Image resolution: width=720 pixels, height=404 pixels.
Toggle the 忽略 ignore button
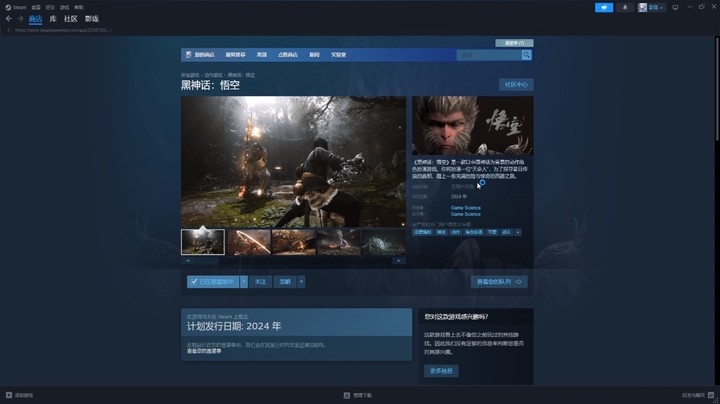tap(285, 281)
